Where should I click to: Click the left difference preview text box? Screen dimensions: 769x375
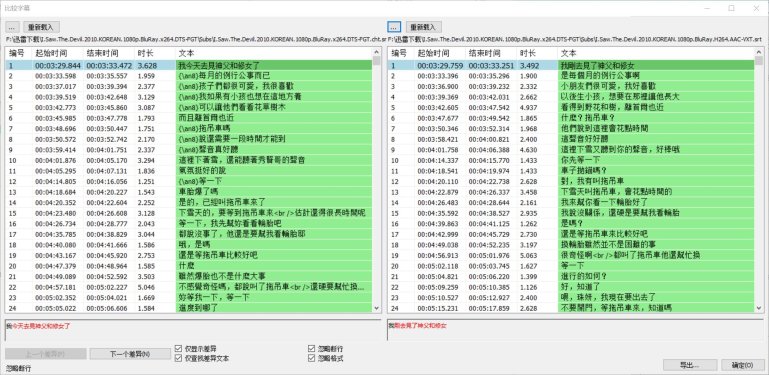tap(193, 330)
